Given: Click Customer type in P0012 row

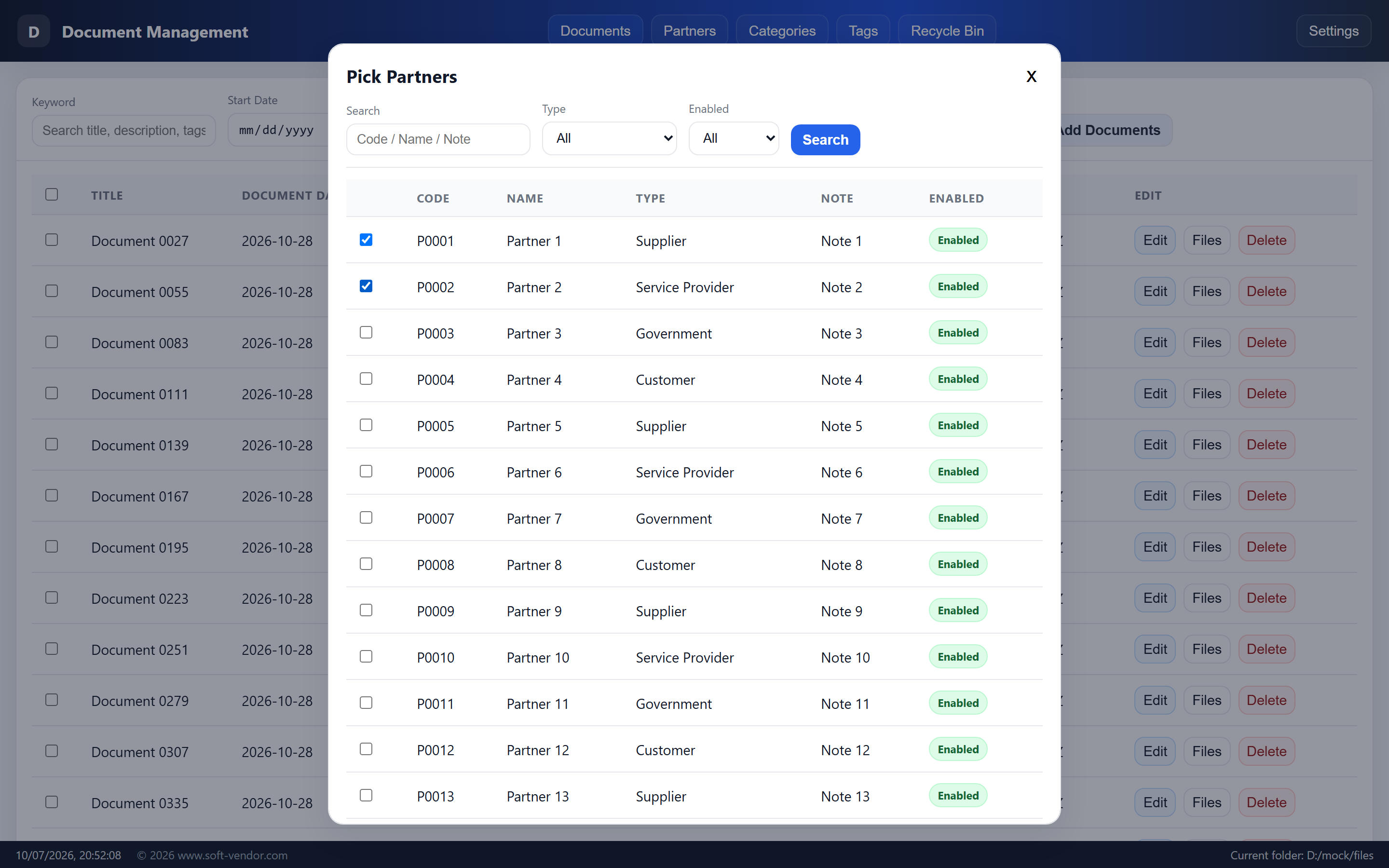Looking at the screenshot, I should pyautogui.click(x=665, y=750).
